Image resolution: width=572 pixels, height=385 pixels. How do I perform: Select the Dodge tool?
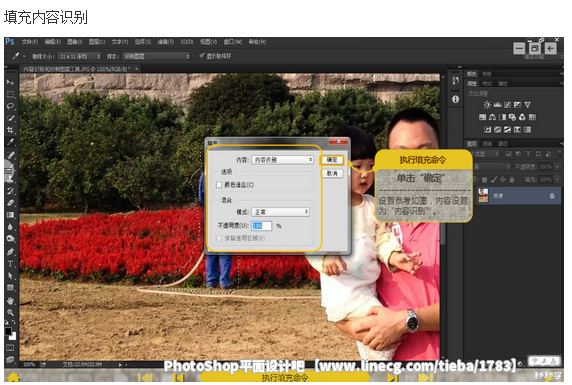click(x=10, y=239)
